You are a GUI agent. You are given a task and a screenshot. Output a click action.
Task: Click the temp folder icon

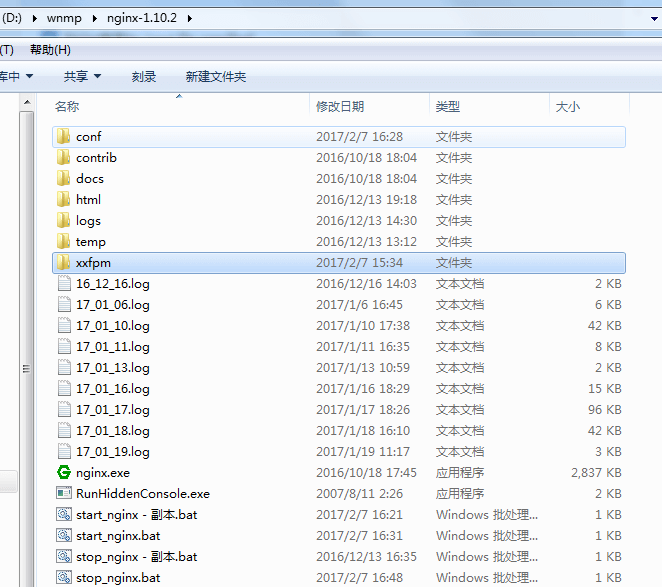coord(64,242)
